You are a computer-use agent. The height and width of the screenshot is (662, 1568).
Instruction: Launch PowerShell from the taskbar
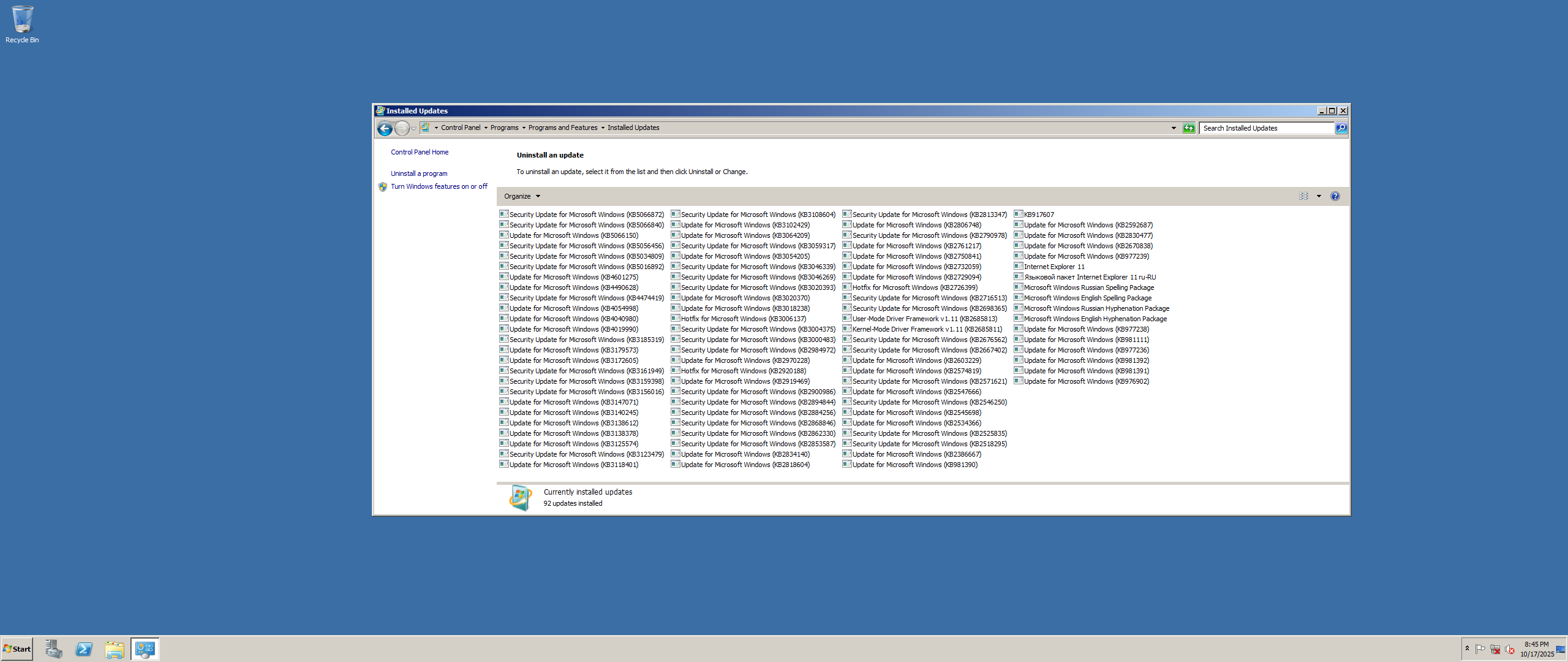pos(84,649)
